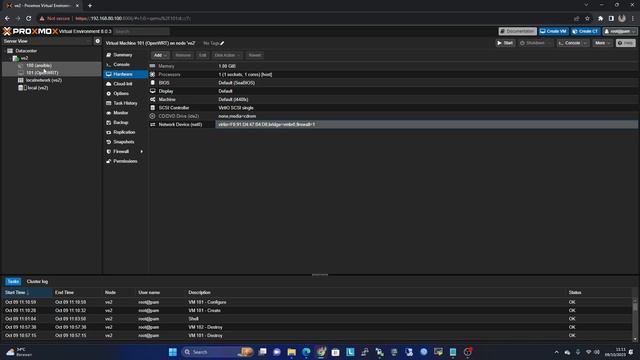Click the BIOS chip icon
Image resolution: width=640 pixels, height=360 pixels.
[x=153, y=83]
